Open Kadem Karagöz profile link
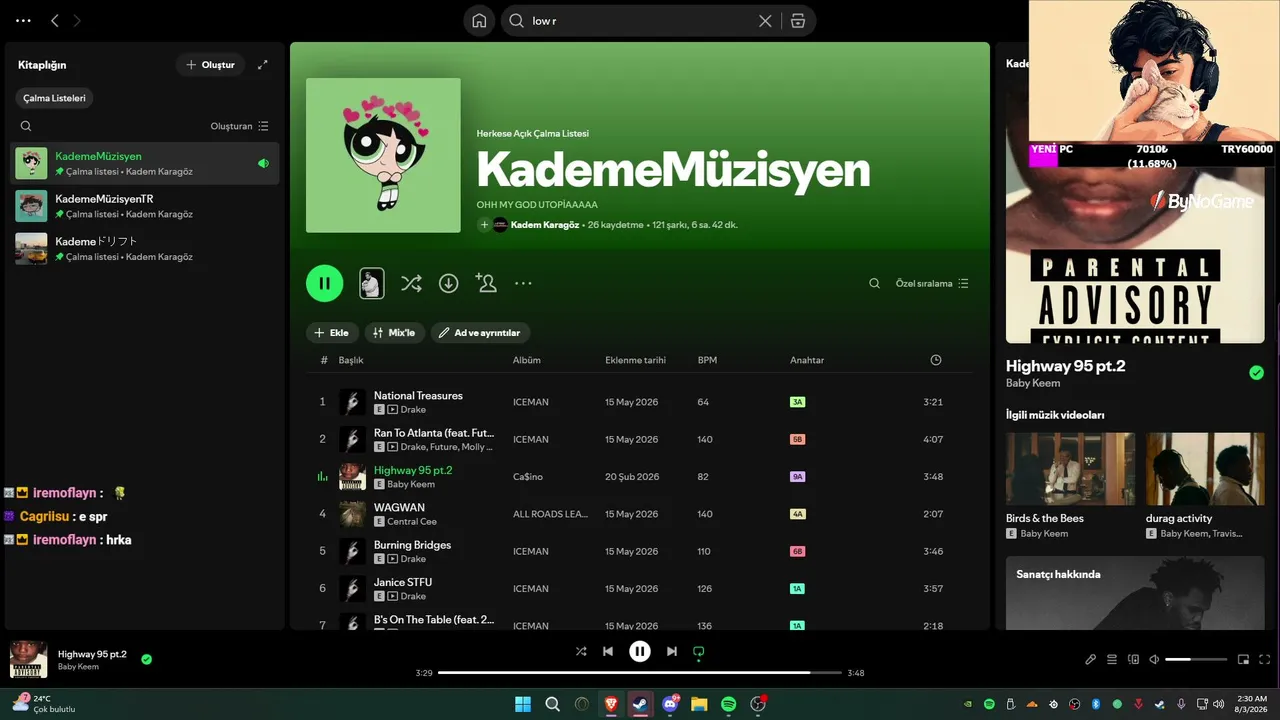Image resolution: width=1280 pixels, height=720 pixels. coord(546,225)
